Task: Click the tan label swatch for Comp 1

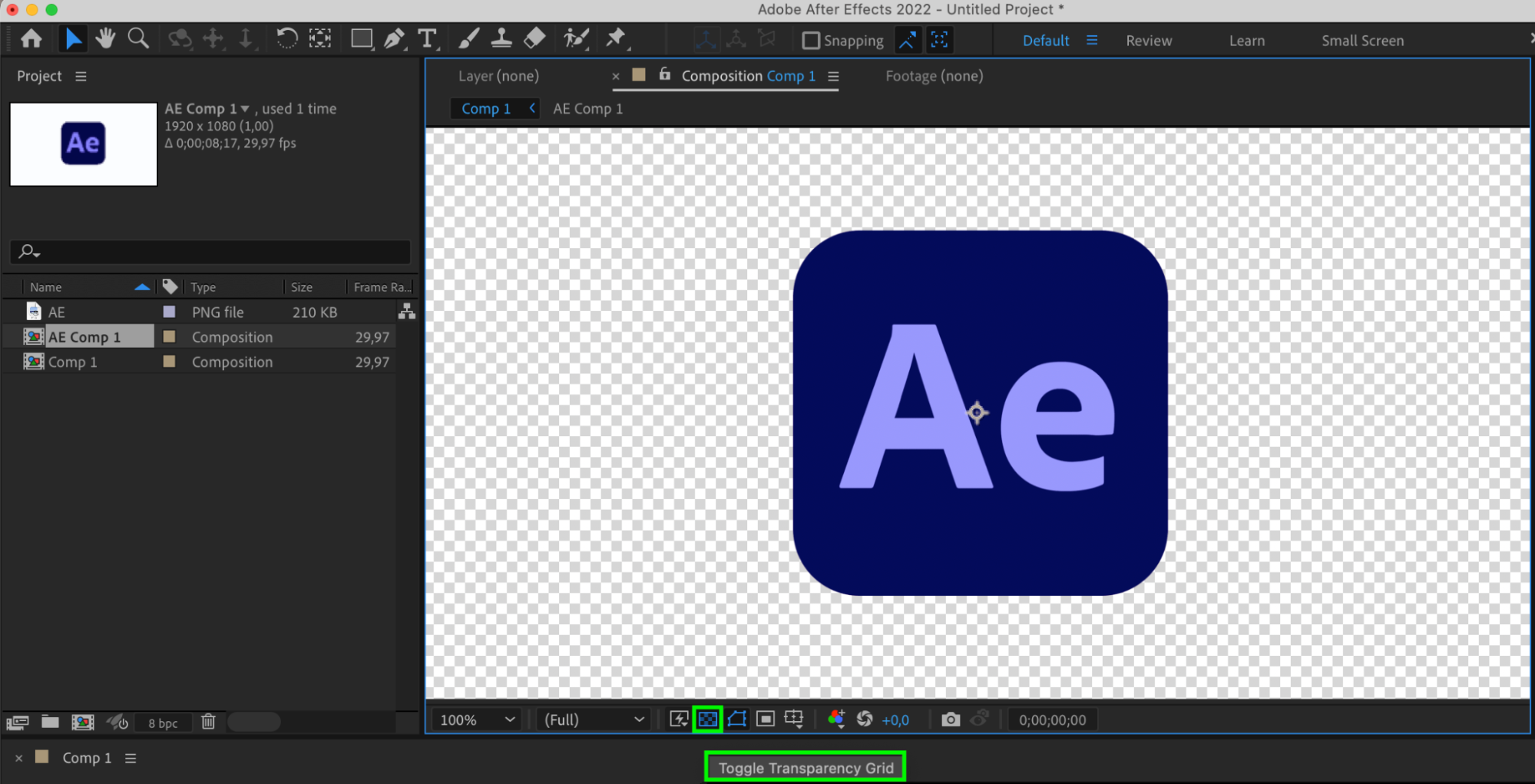Action: click(170, 362)
